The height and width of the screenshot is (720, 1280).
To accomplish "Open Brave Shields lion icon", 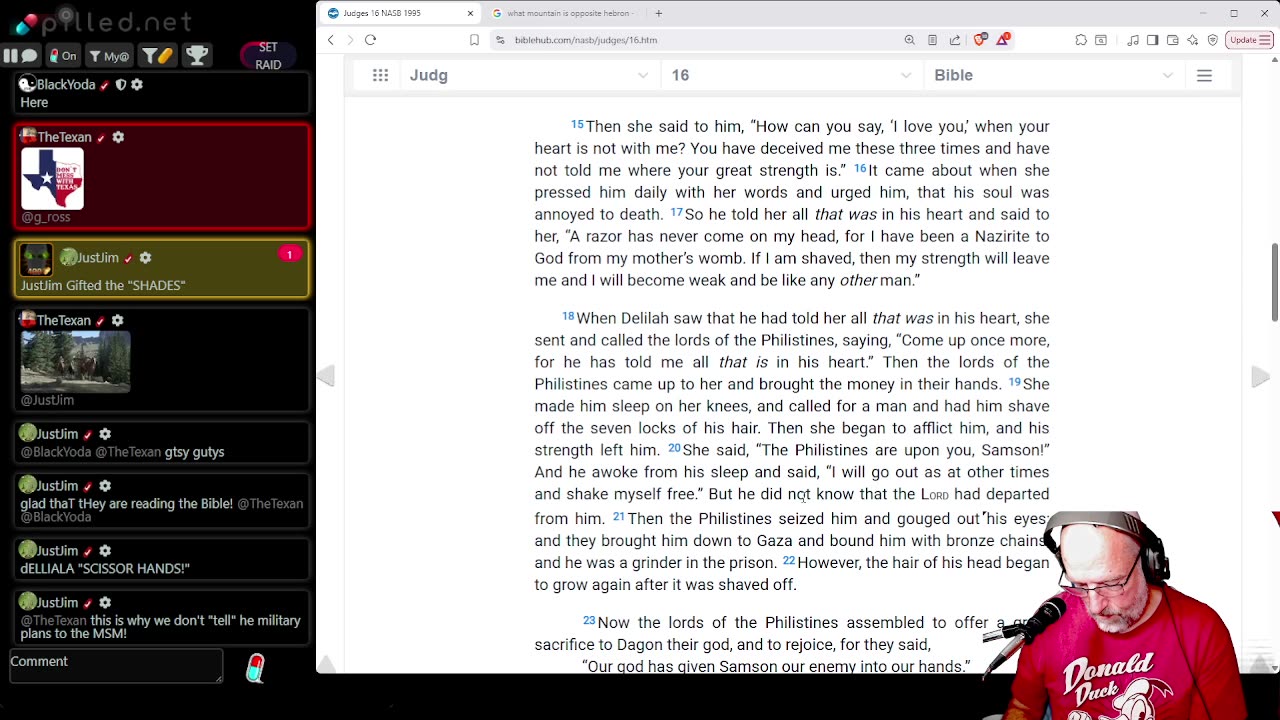I will [x=980, y=40].
